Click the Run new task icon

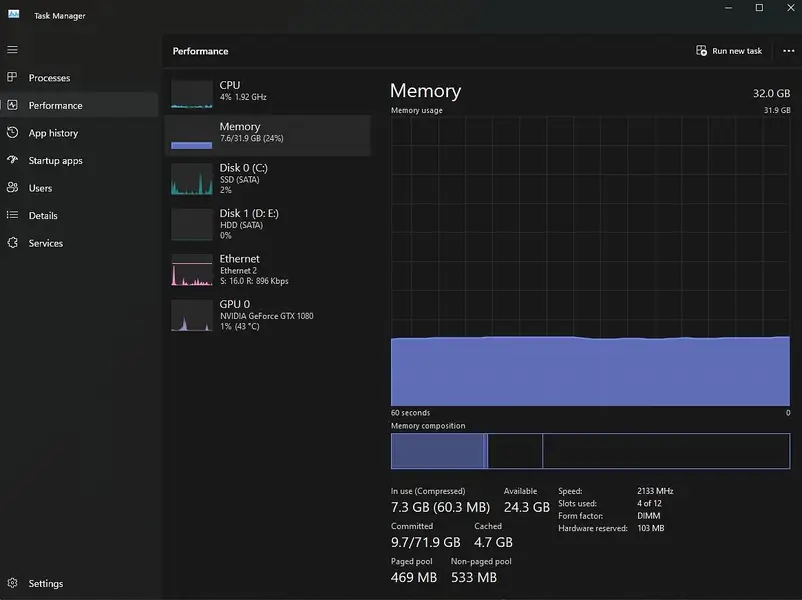[701, 51]
